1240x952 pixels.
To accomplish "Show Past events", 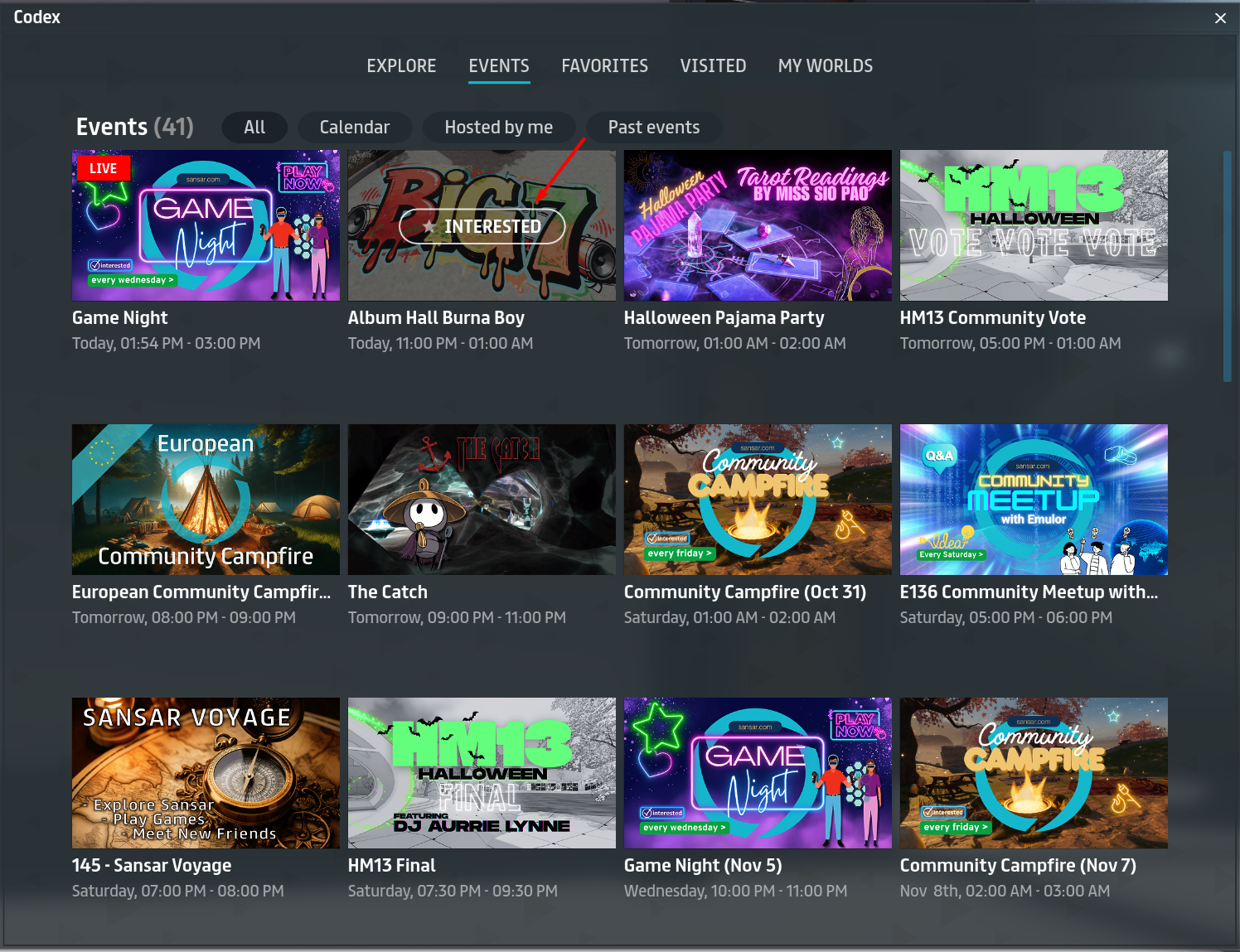I will click(x=653, y=128).
